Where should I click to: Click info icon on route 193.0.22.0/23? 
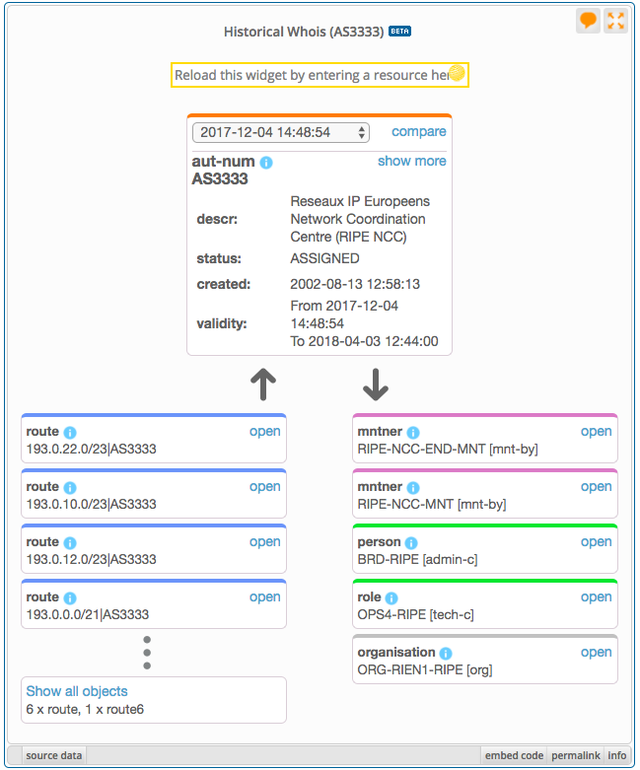[70, 433]
